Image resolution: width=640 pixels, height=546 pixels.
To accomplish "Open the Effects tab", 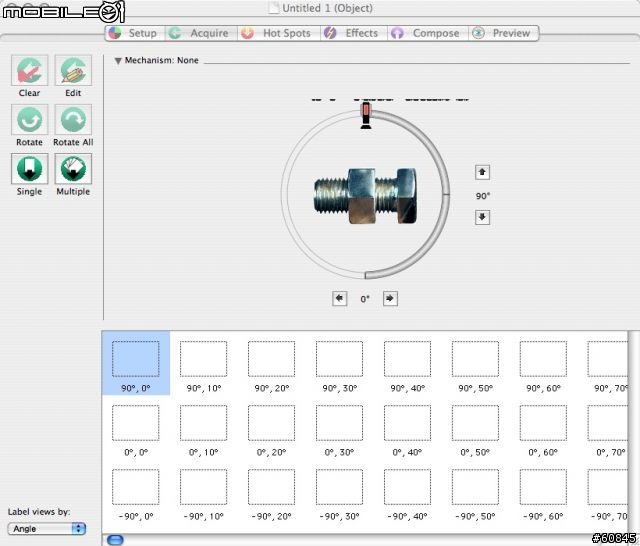I will tap(353, 33).
